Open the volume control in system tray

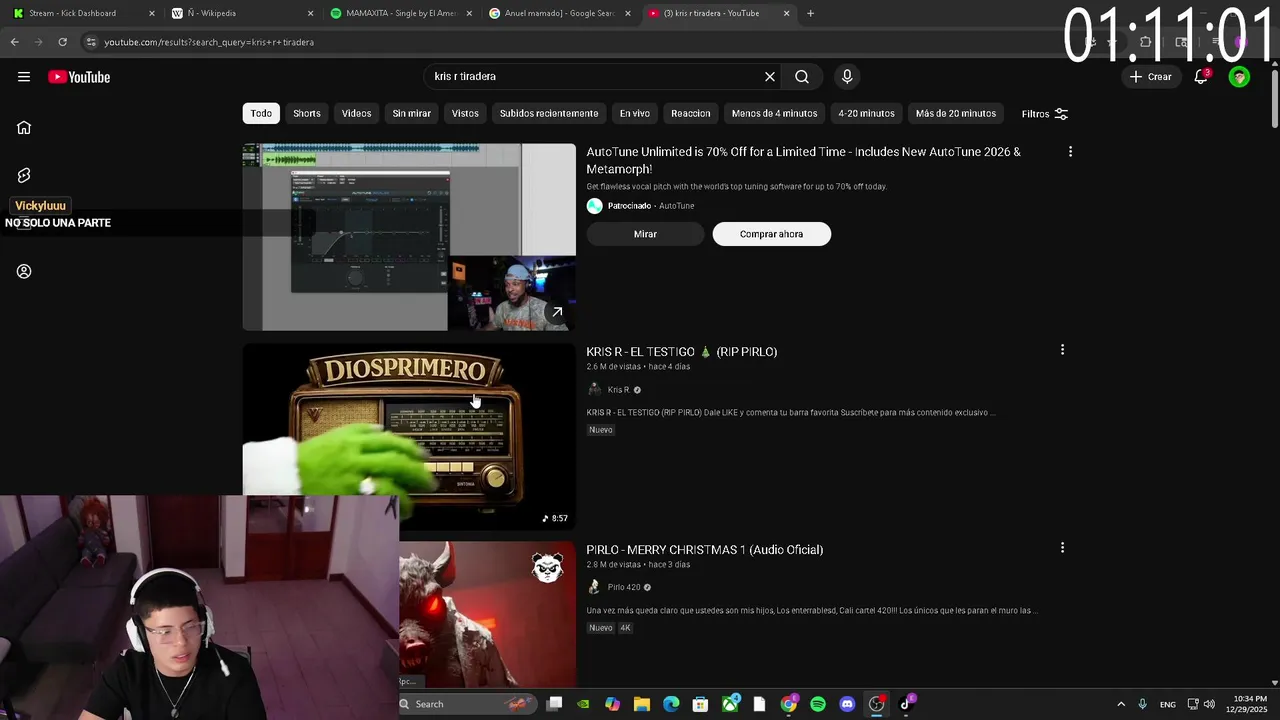[x=1209, y=704]
